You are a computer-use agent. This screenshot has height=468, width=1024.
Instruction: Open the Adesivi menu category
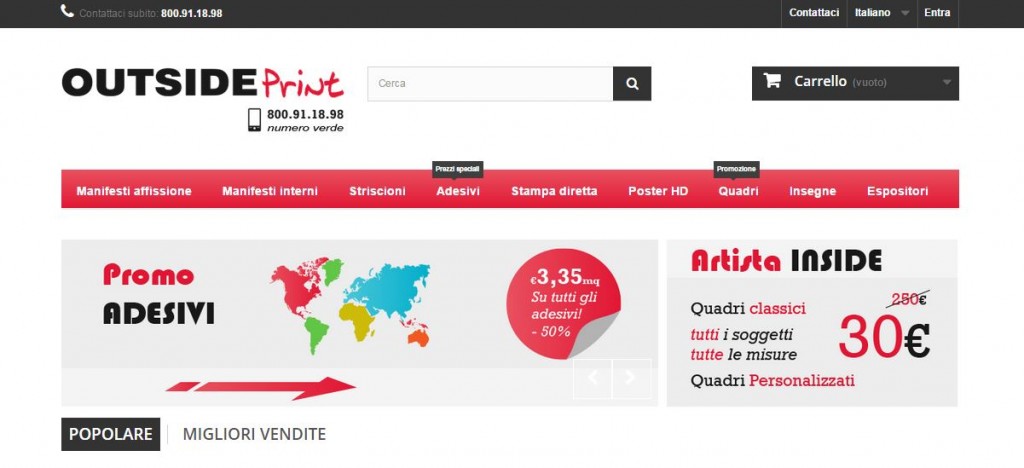click(x=458, y=191)
